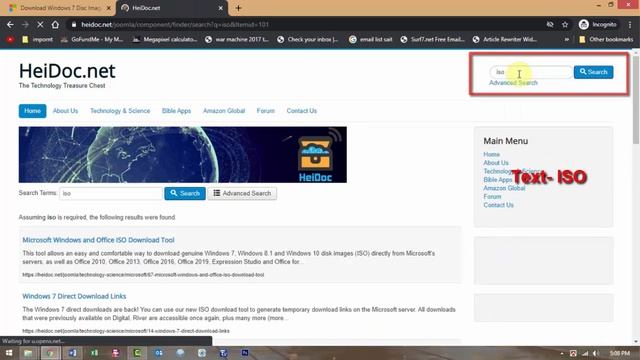Open the Check your inbox bookmark
Screen dimensions: 640x360
[308, 40]
